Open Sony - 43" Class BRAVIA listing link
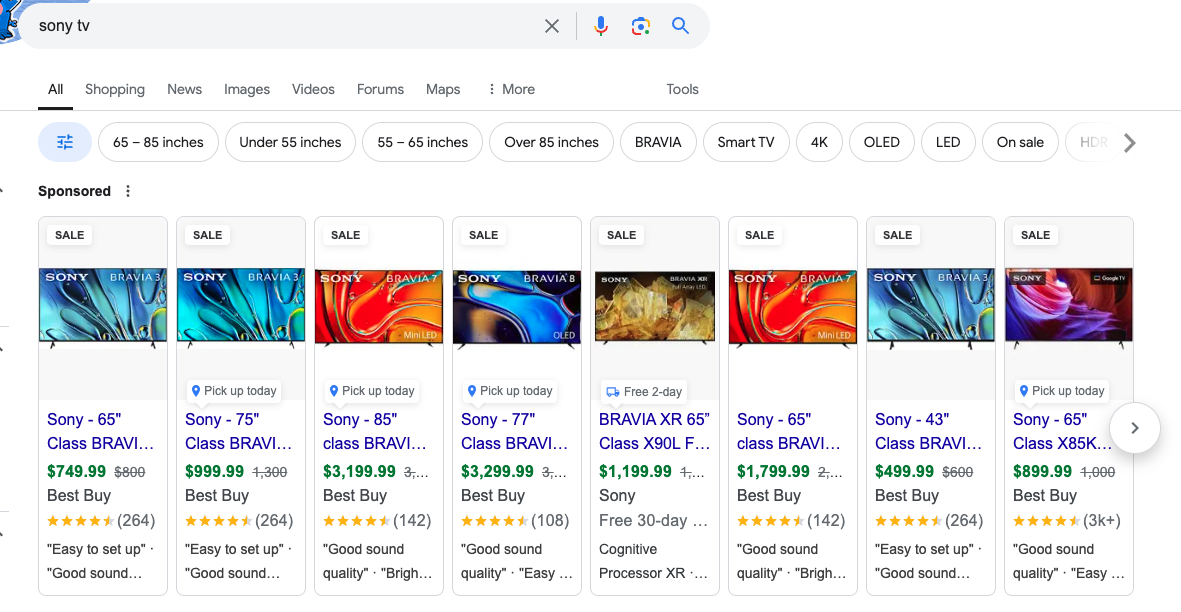The width and height of the screenshot is (1181, 612). pyautogui.click(x=928, y=431)
